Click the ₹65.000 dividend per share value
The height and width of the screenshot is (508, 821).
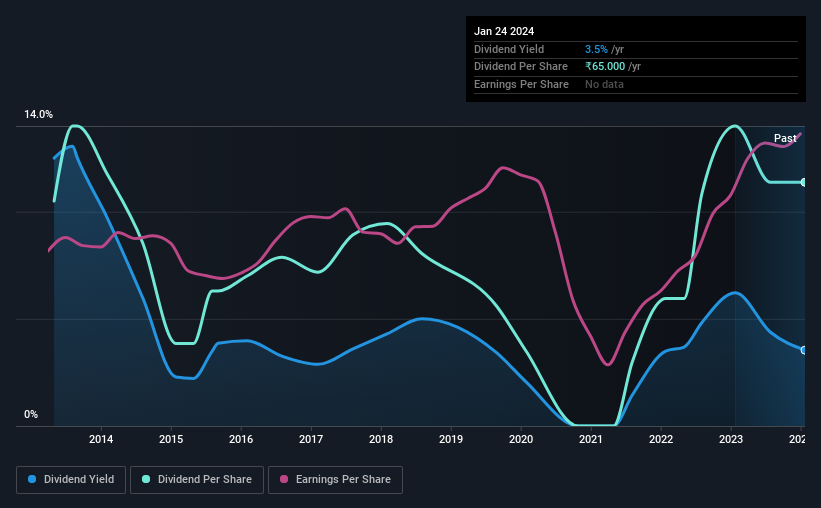(605, 67)
